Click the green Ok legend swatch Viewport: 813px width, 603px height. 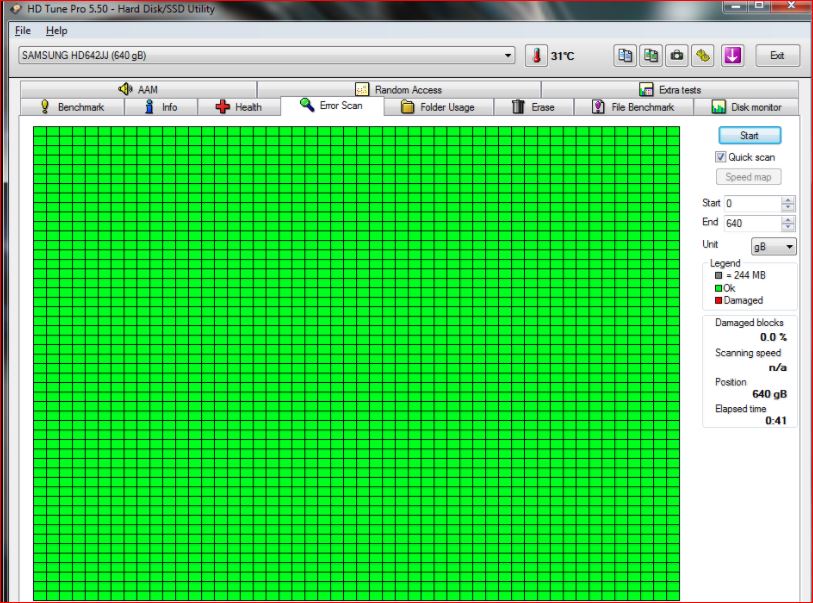point(719,288)
